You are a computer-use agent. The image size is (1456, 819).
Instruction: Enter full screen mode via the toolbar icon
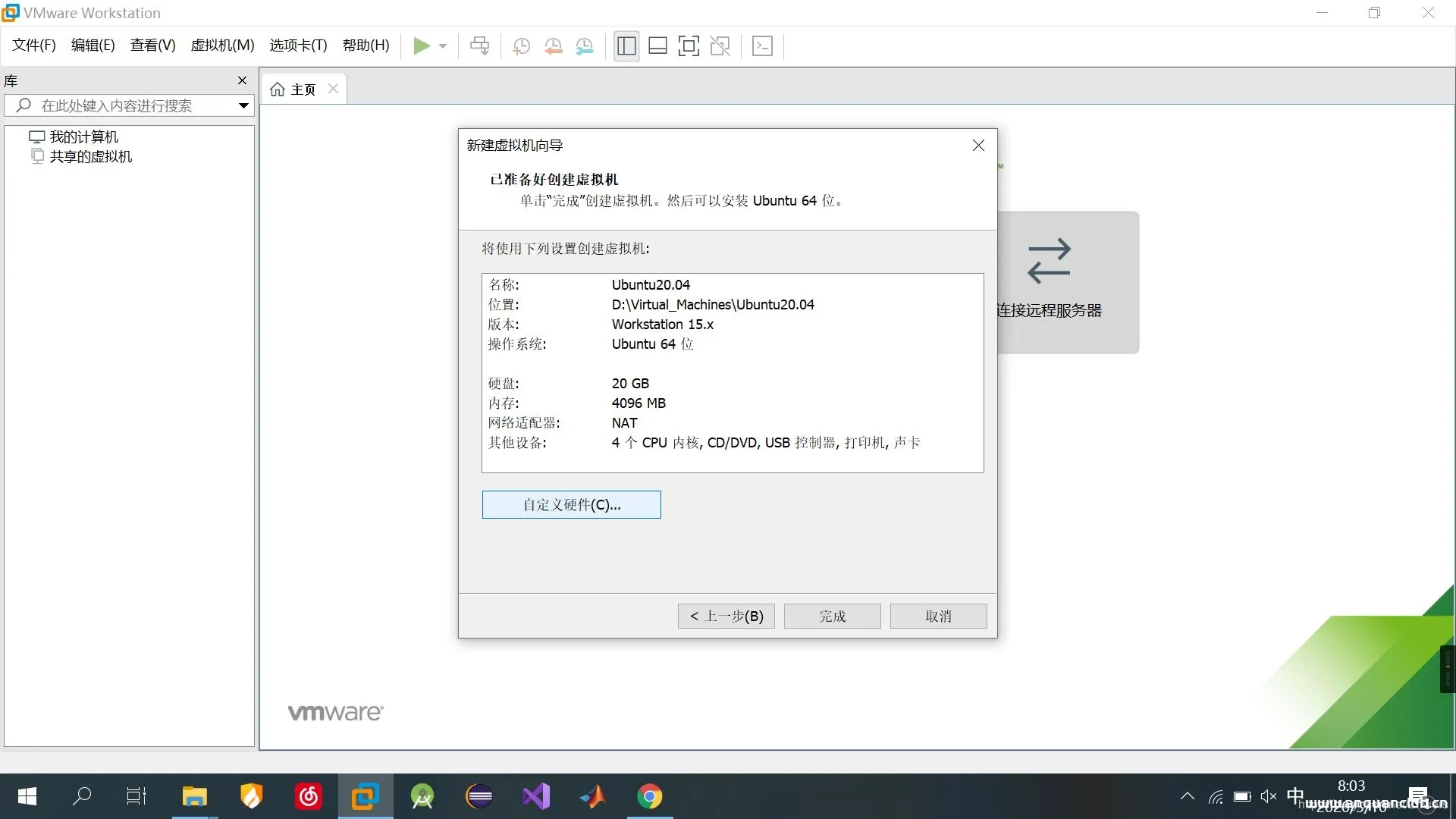(x=689, y=45)
